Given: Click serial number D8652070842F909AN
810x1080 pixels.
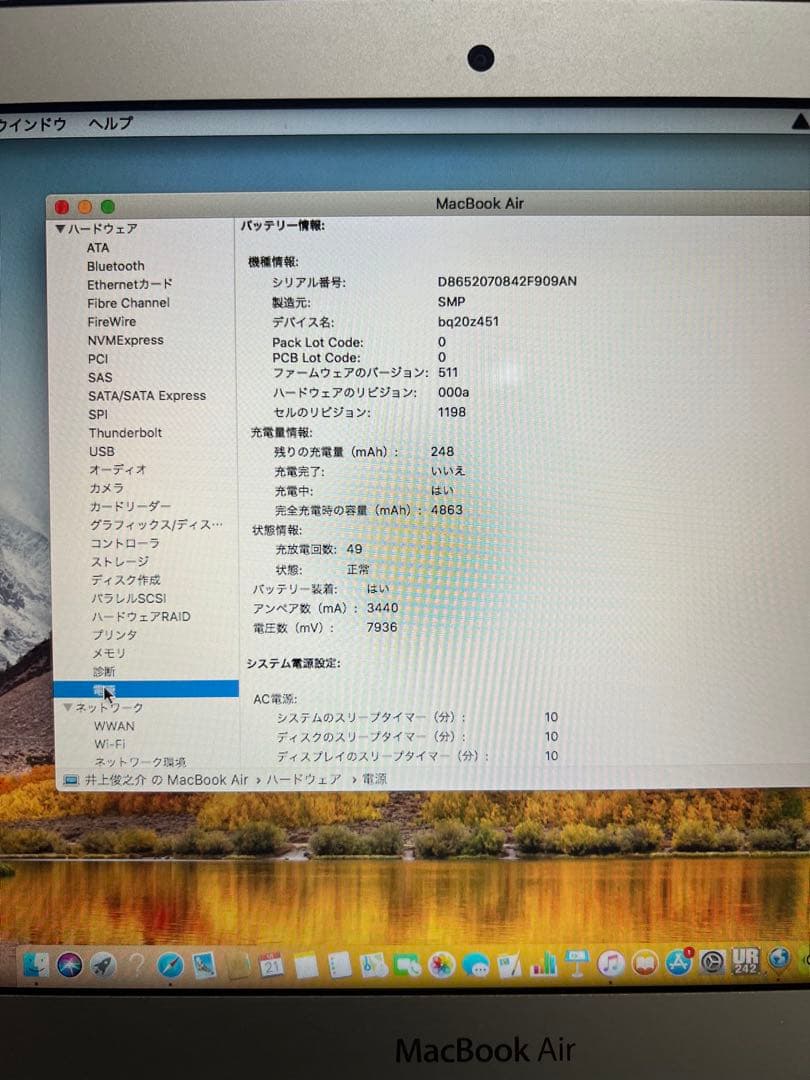Looking at the screenshot, I should pos(507,281).
